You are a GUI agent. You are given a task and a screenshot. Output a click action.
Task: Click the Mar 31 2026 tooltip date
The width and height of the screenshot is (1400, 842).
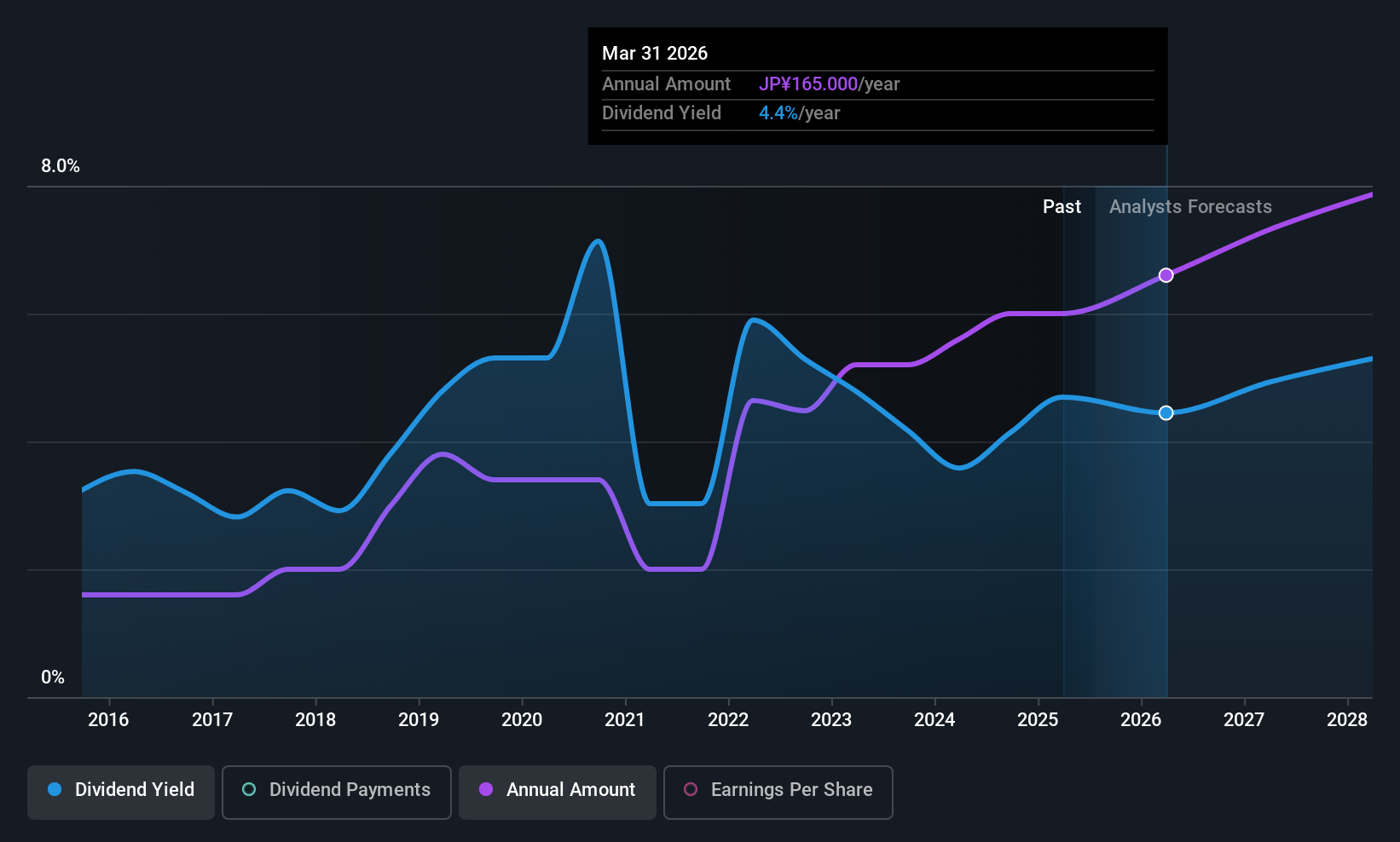tap(655, 53)
